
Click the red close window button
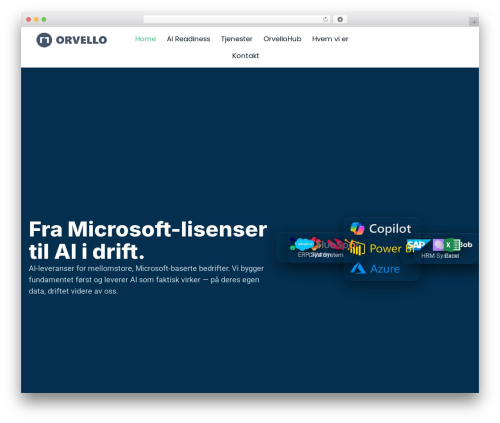29,20
